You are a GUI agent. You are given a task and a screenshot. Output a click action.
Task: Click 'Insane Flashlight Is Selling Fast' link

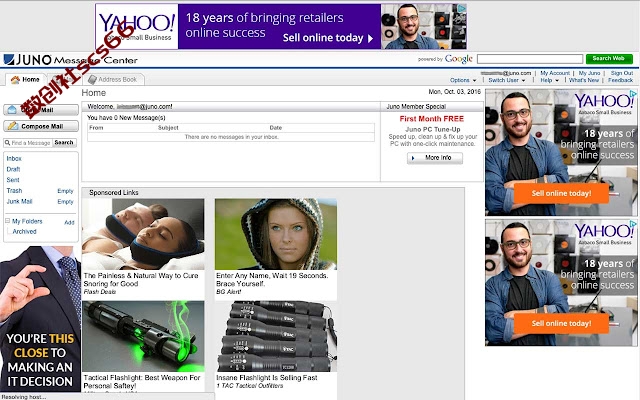coord(267,378)
